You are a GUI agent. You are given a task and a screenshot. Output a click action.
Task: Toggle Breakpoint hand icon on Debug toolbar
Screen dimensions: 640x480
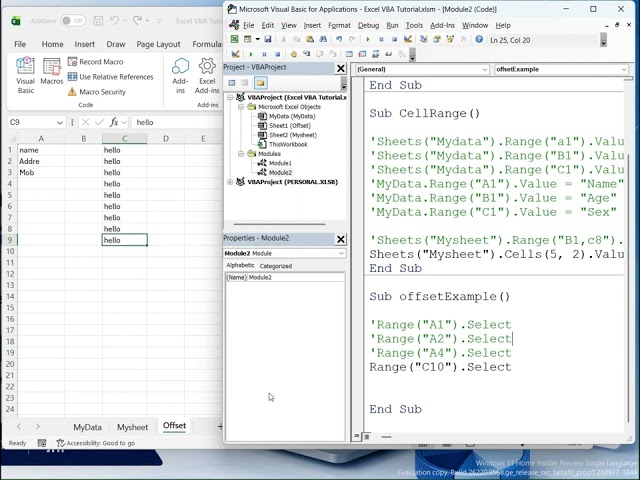[x=293, y=54]
